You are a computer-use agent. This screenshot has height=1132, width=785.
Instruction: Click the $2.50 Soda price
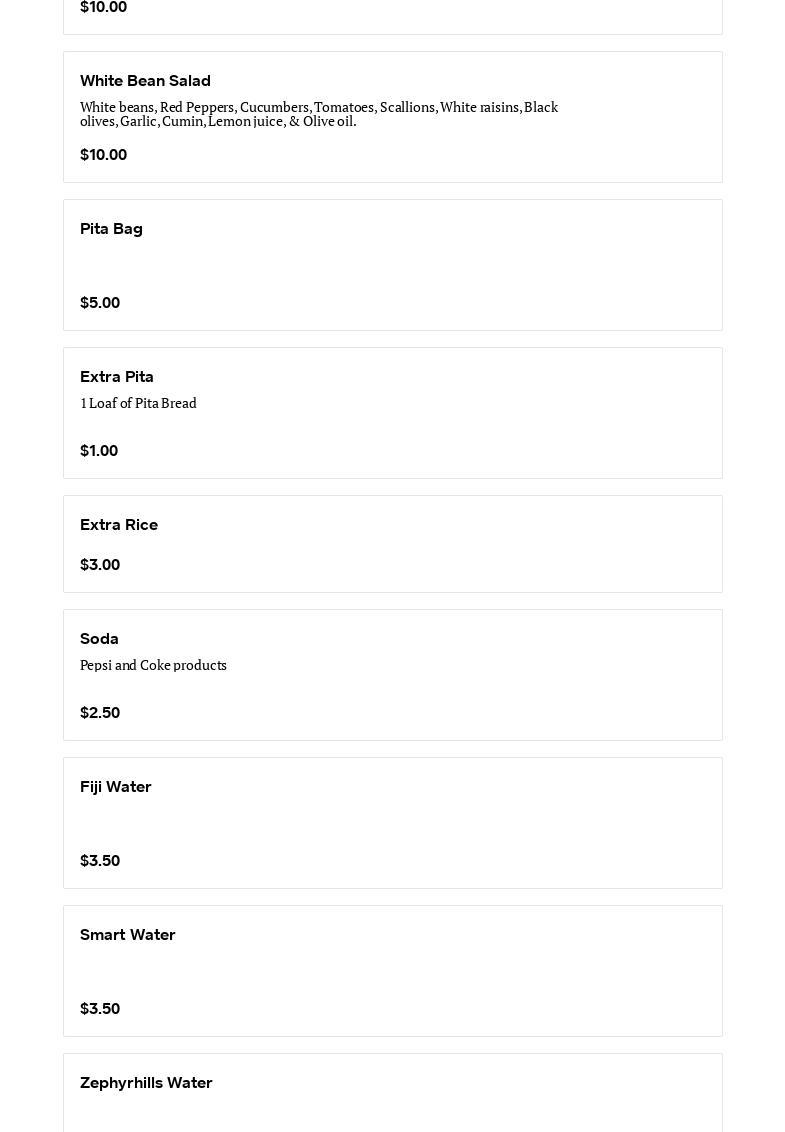click(x=100, y=713)
